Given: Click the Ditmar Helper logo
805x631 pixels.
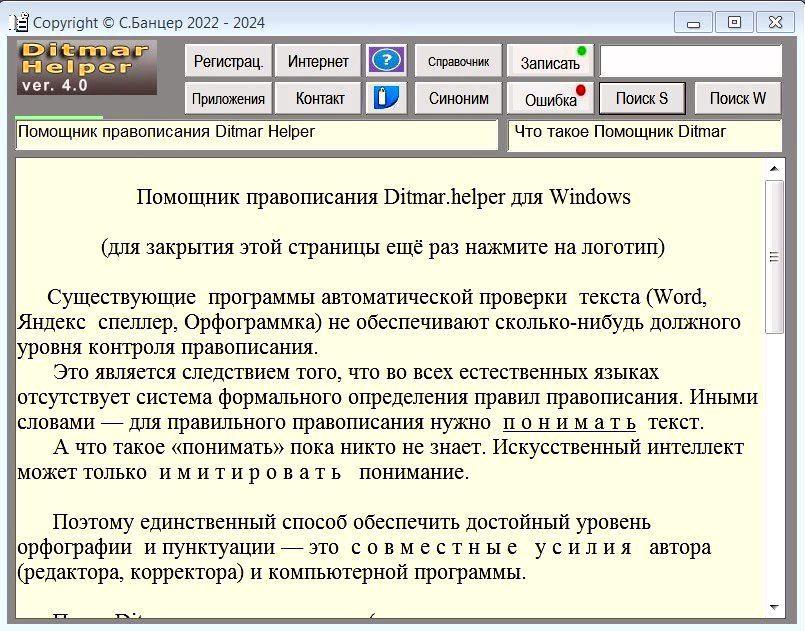Looking at the screenshot, I should [x=86, y=68].
